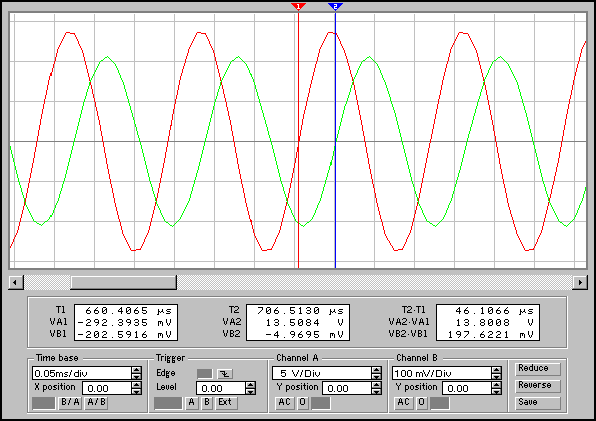
Task: Set trigger source to channel B
Action: (x=207, y=402)
